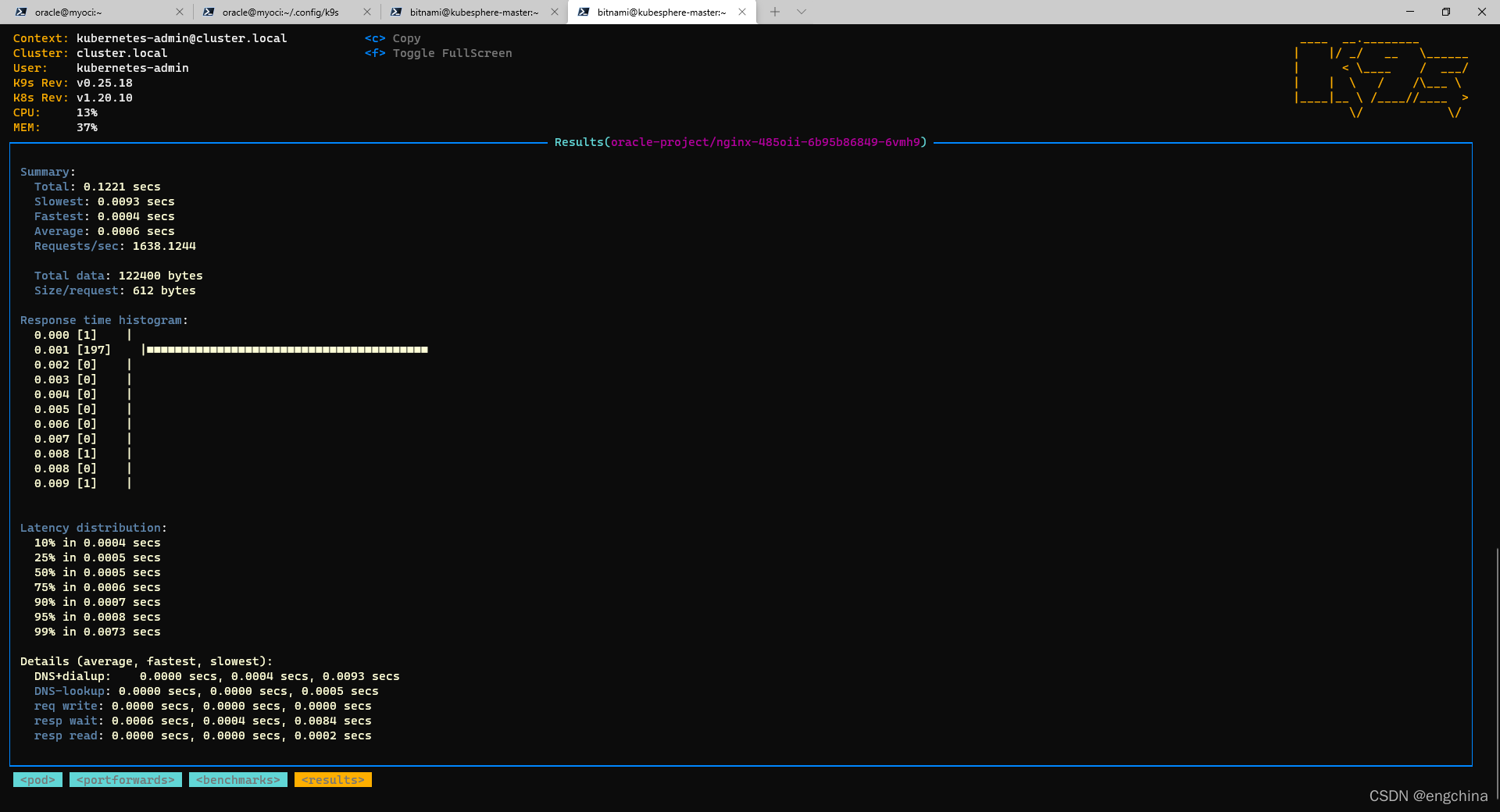Click the Response time histogram heading
Screen dimensions: 1500x812
(104, 320)
